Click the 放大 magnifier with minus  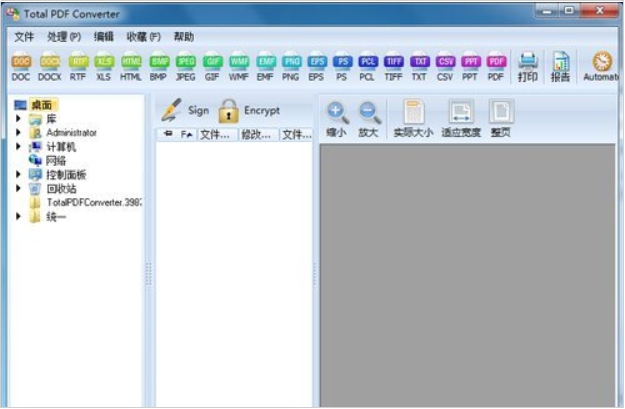[x=368, y=119]
